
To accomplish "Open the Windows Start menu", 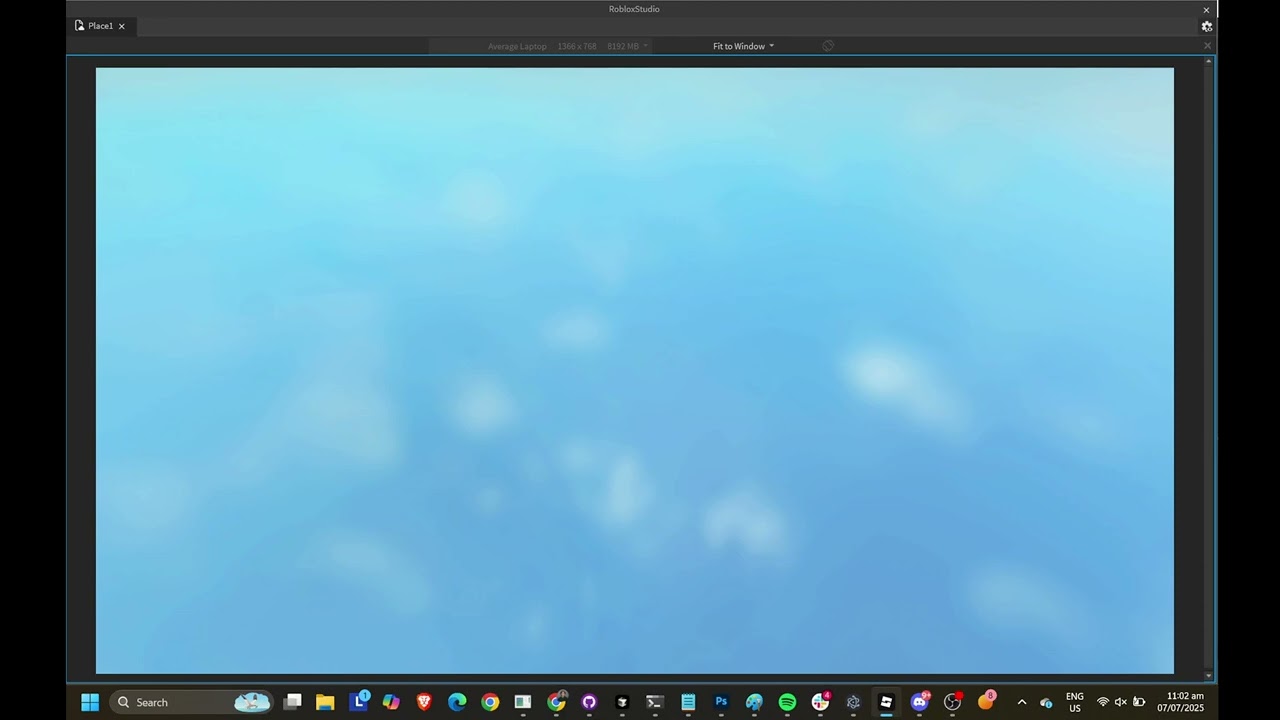I will (90, 702).
